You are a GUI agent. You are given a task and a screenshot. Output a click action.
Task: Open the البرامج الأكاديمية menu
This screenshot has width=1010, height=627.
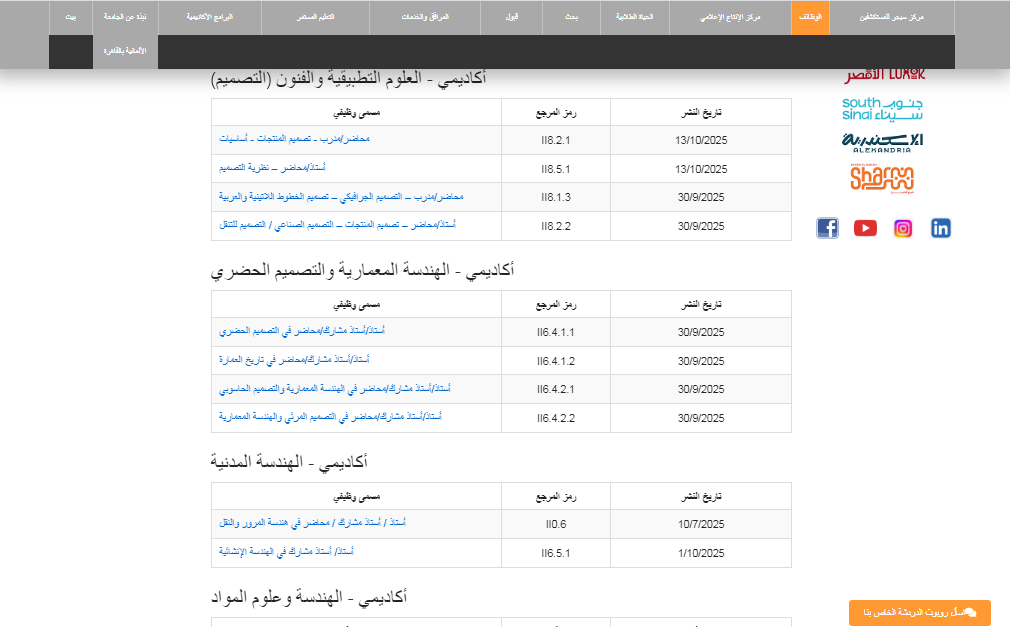(x=209, y=18)
